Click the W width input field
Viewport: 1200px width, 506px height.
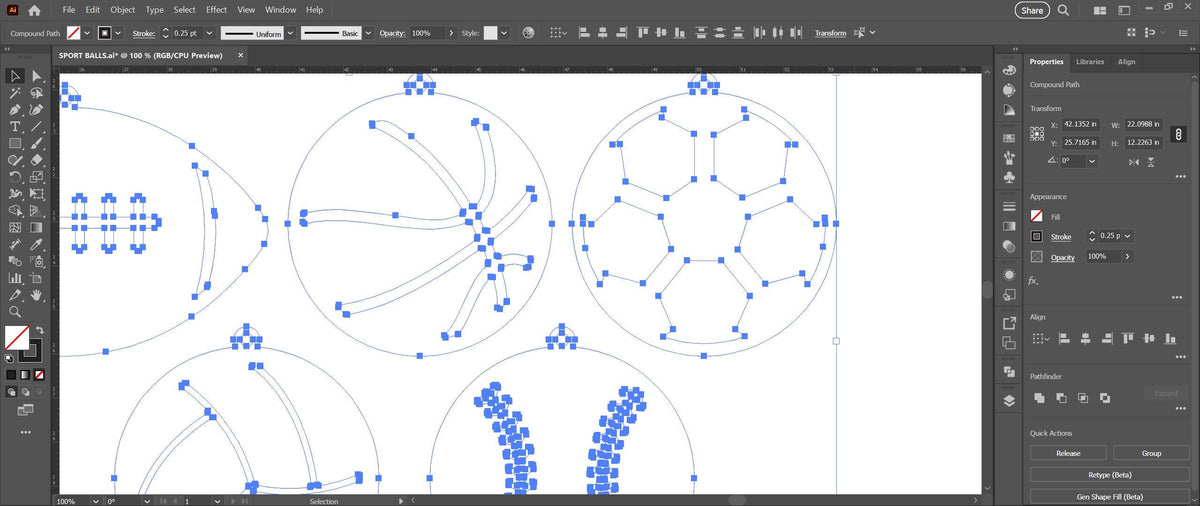pos(1142,125)
